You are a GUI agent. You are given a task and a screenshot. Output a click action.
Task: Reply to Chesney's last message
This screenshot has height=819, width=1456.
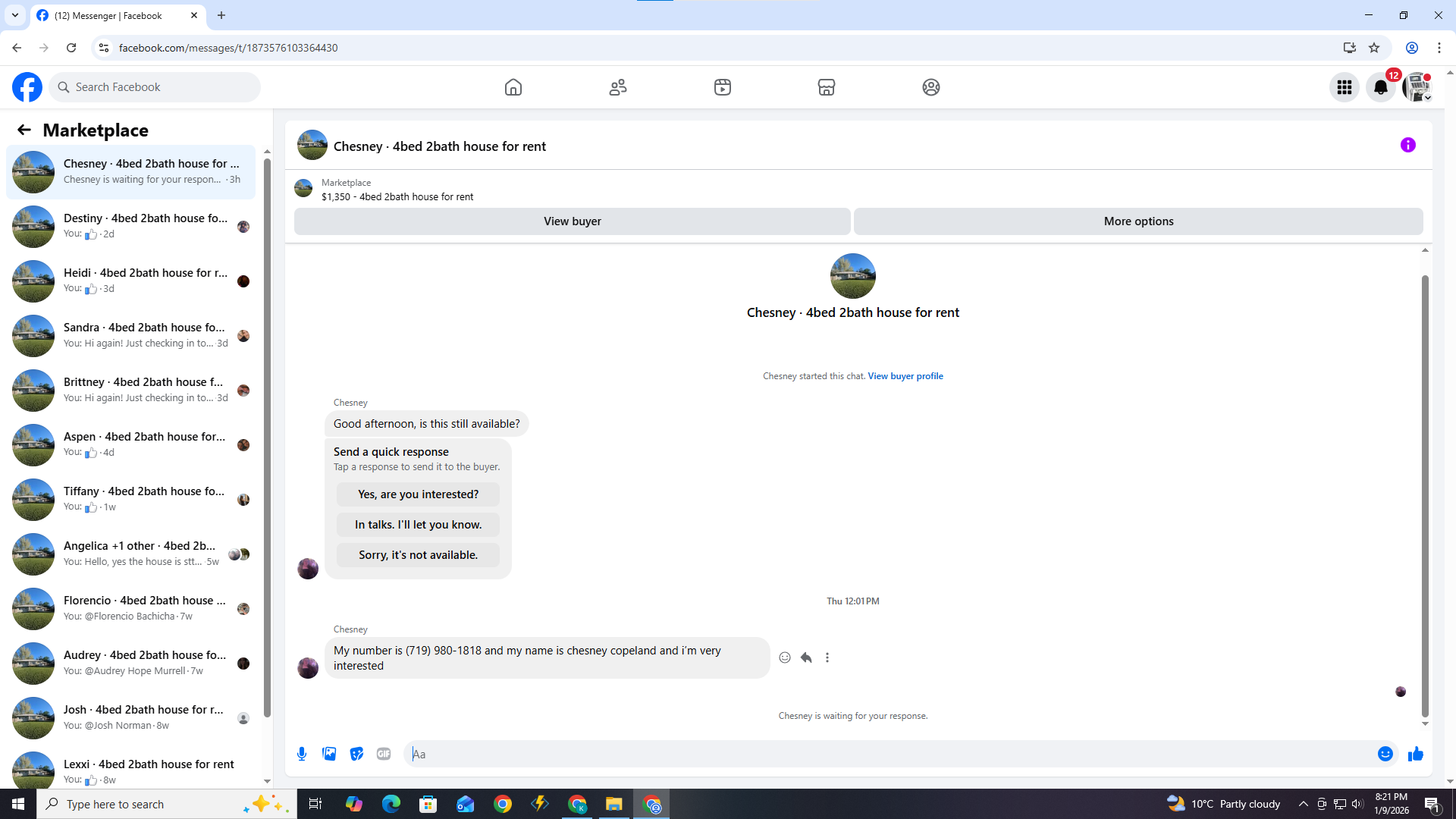pyautogui.click(x=806, y=657)
